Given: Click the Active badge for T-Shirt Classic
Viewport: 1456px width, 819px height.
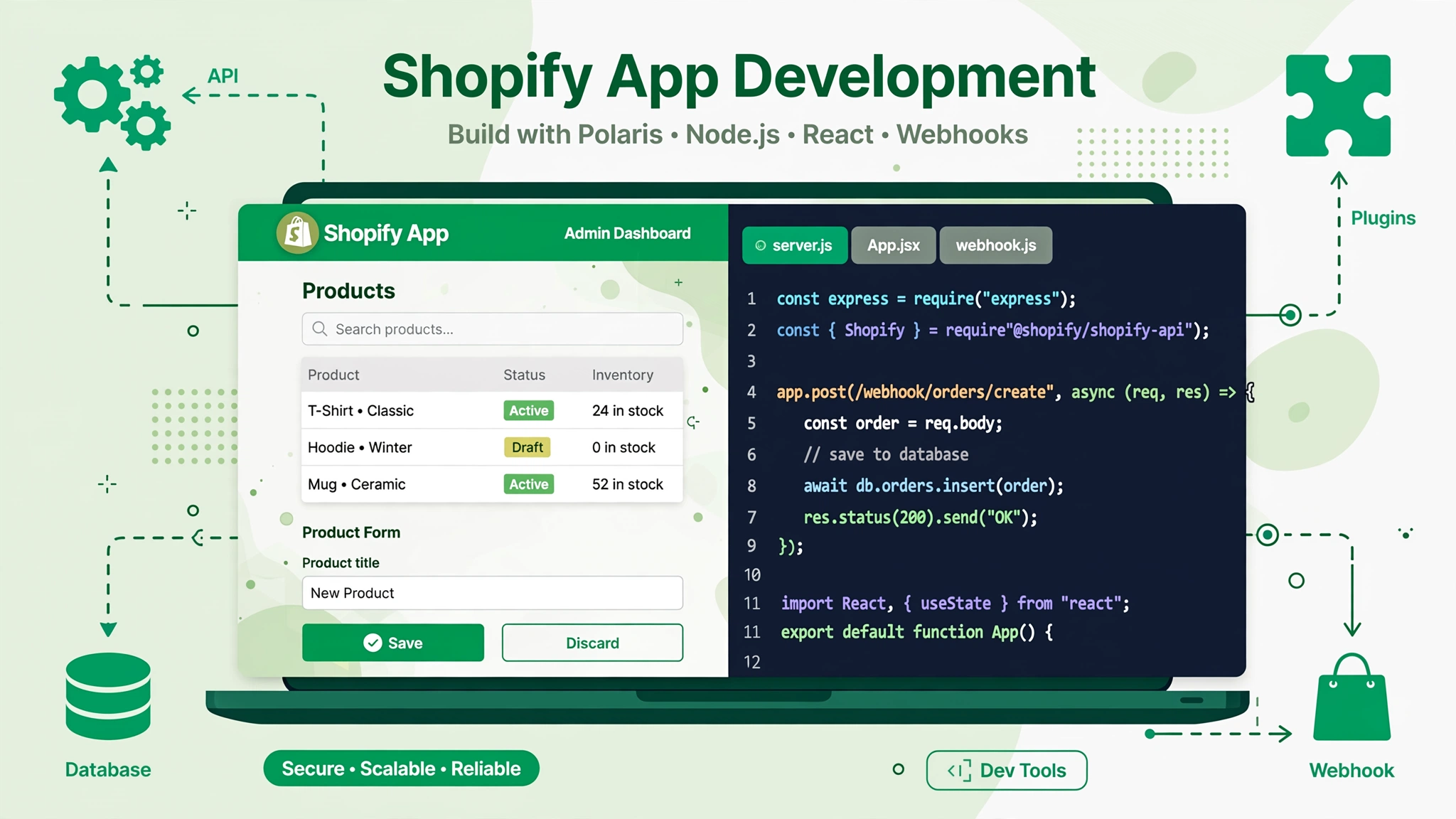Looking at the screenshot, I should tap(529, 410).
